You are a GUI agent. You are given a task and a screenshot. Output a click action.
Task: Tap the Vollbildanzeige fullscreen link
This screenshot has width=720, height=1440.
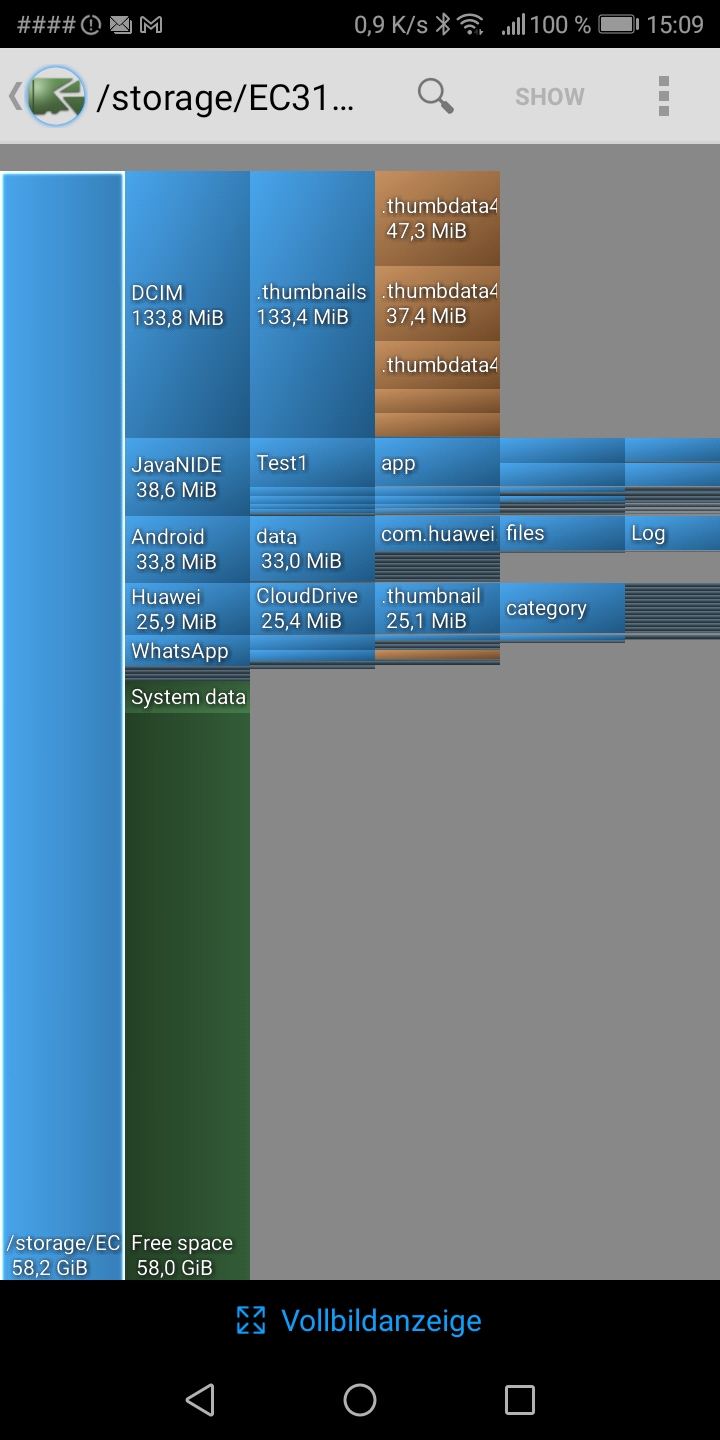(x=381, y=1321)
